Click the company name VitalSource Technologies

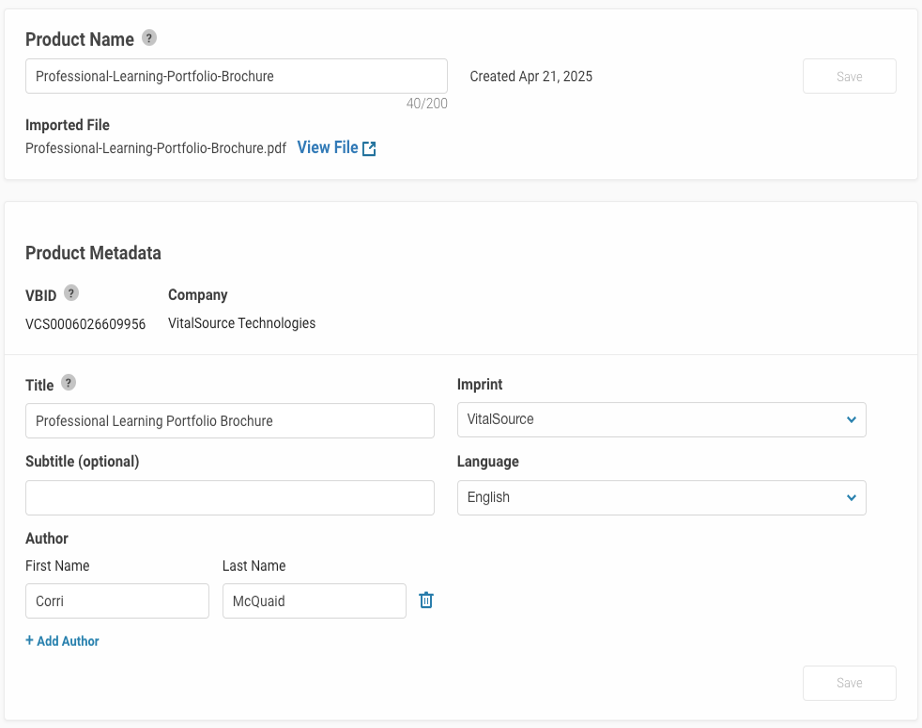coord(241,323)
